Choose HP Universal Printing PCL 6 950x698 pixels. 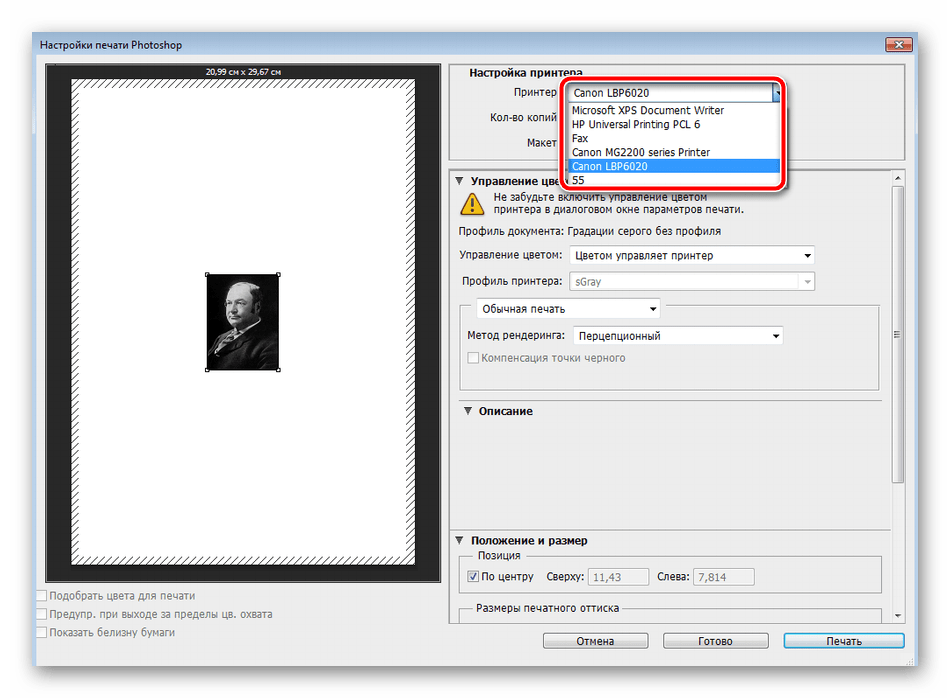coord(635,124)
